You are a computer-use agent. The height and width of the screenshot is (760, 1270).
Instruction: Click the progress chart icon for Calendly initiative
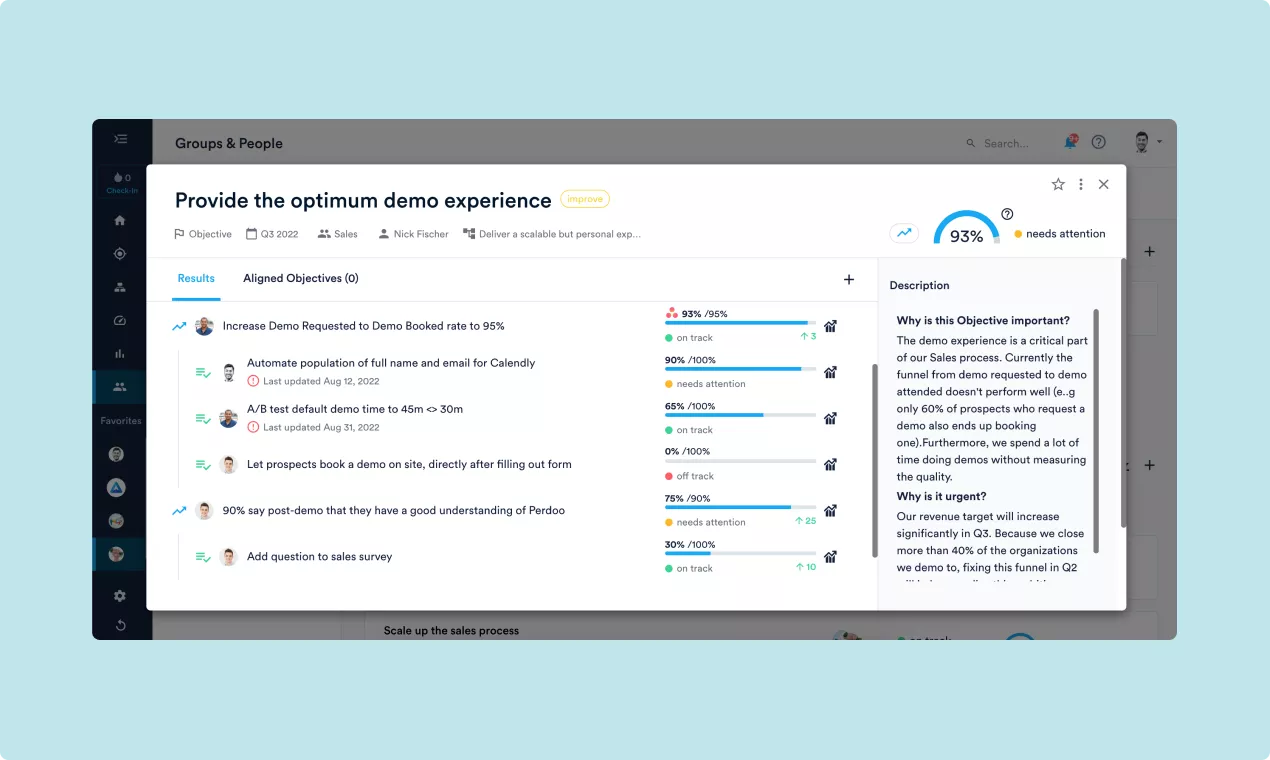pyautogui.click(x=830, y=372)
